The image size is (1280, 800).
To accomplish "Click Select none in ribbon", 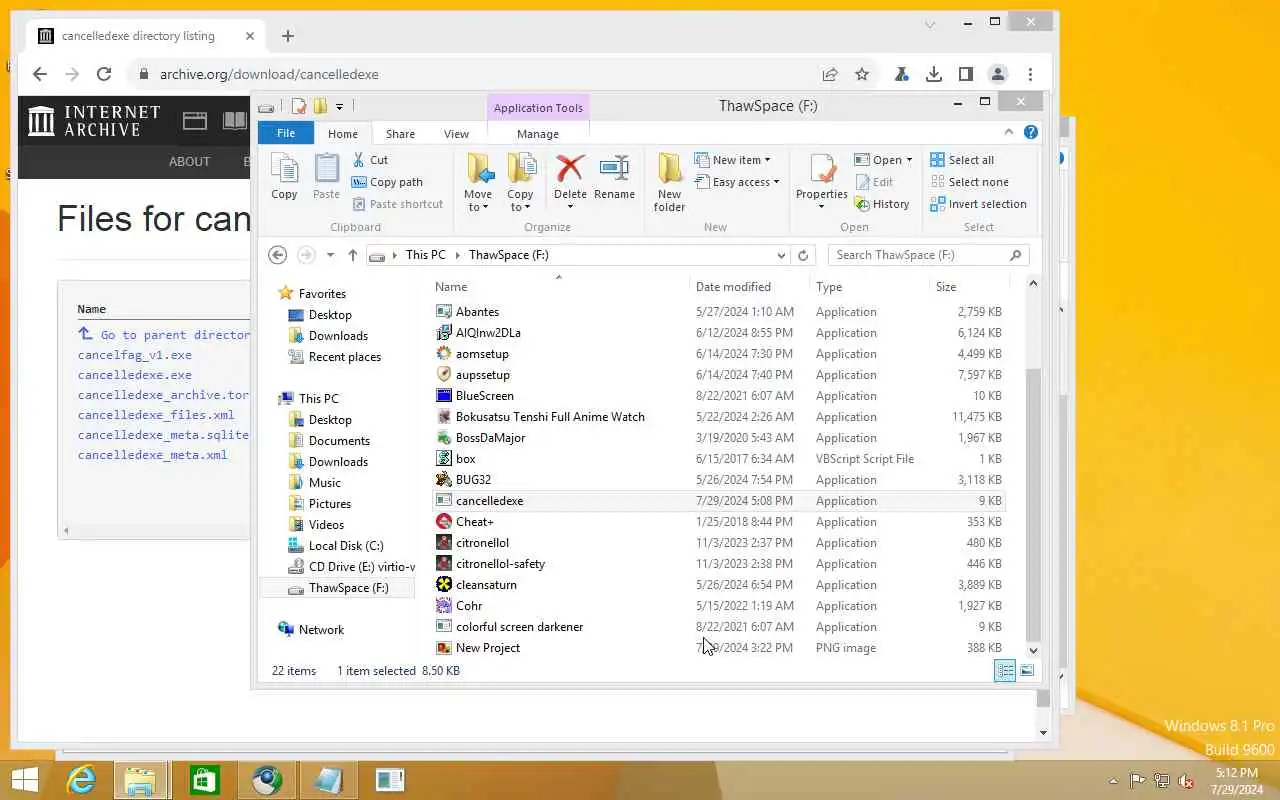I will point(969,182).
